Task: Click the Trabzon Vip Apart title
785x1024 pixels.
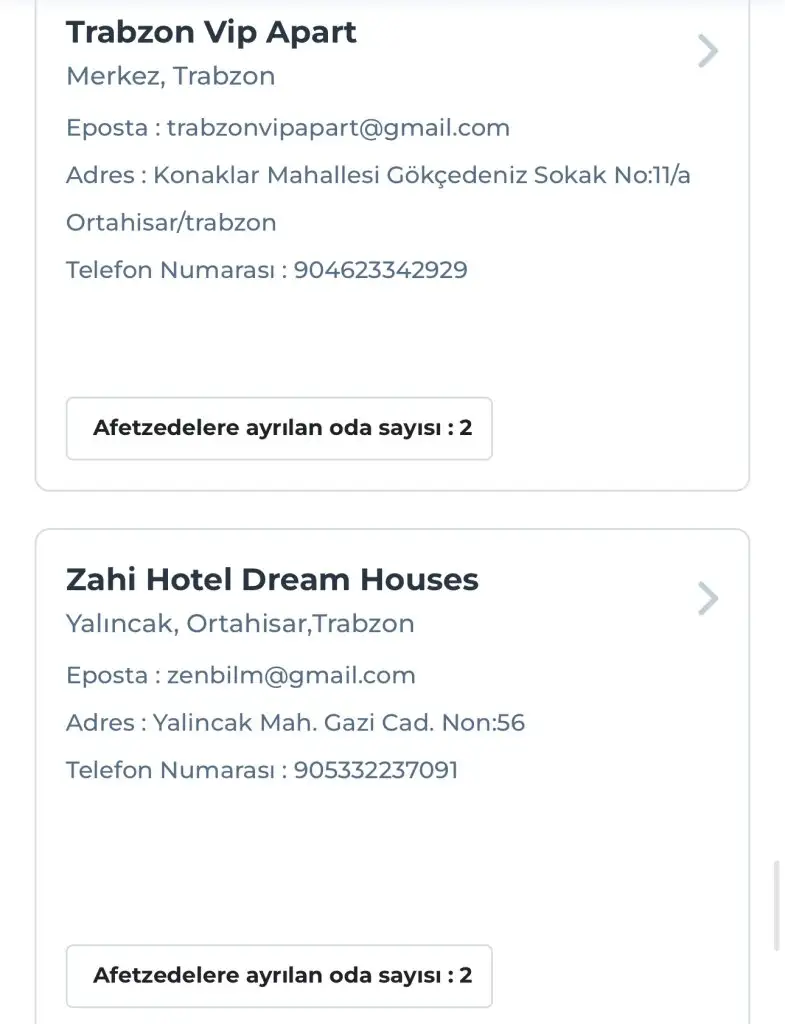Action: (211, 32)
